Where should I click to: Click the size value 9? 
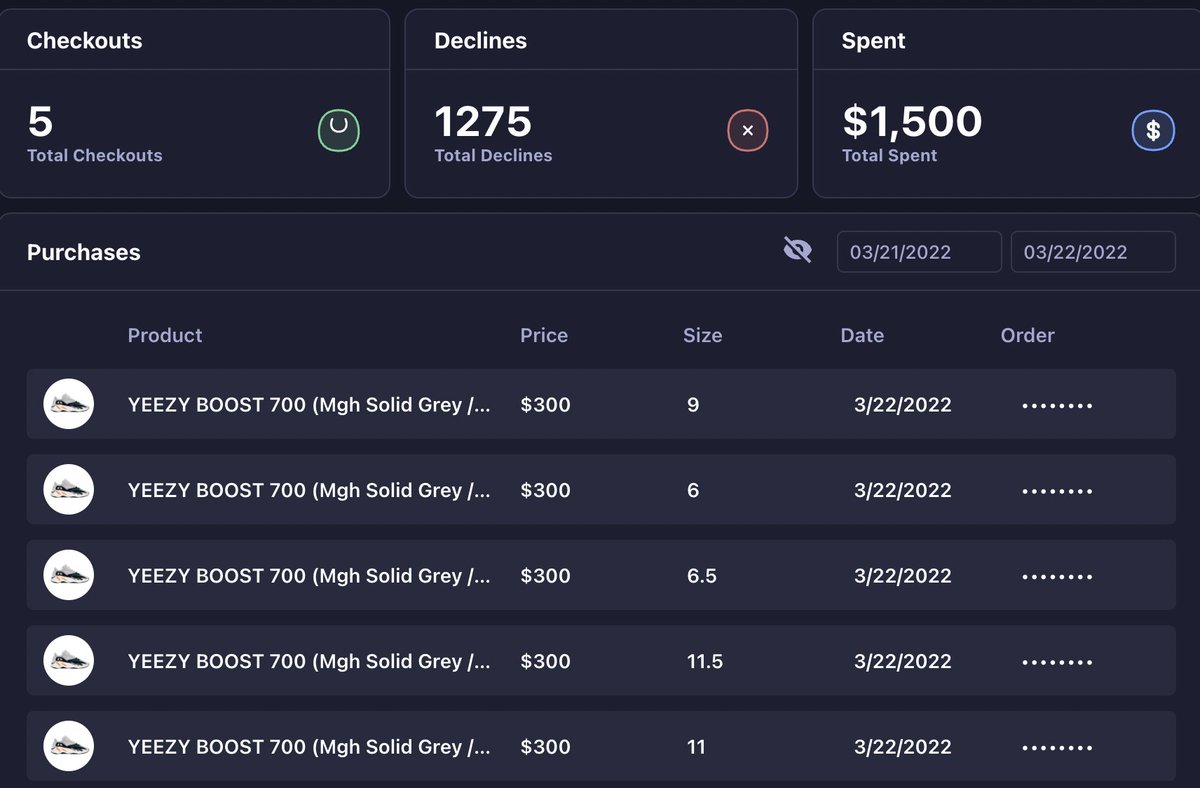click(x=693, y=405)
